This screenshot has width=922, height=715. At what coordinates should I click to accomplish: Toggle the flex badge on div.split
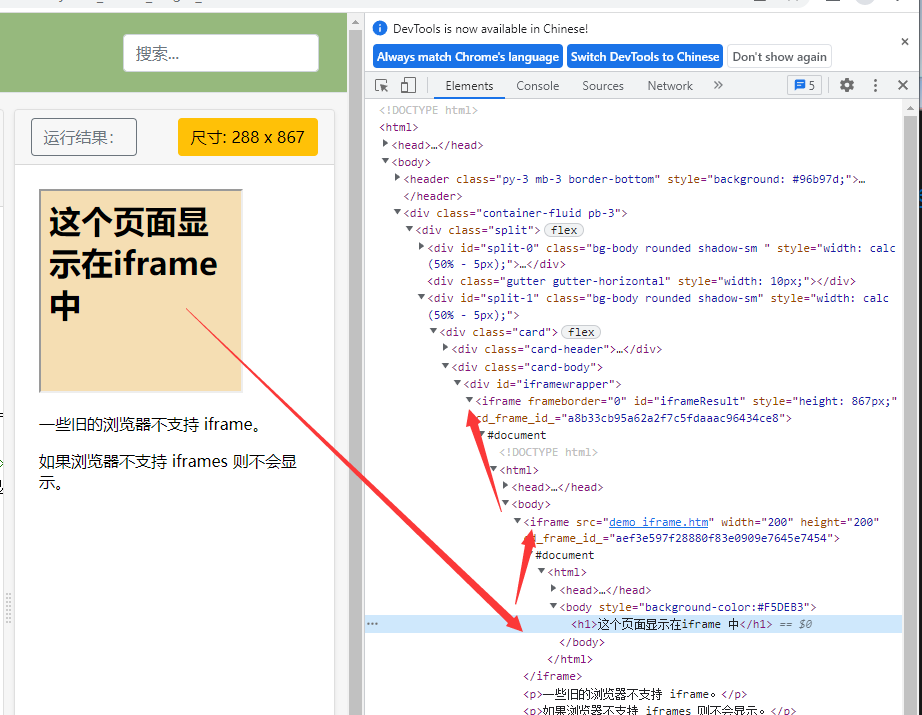click(563, 230)
